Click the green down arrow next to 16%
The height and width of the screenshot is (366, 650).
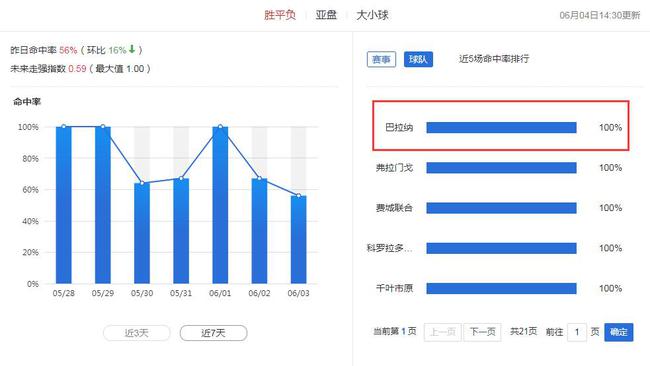point(132,49)
